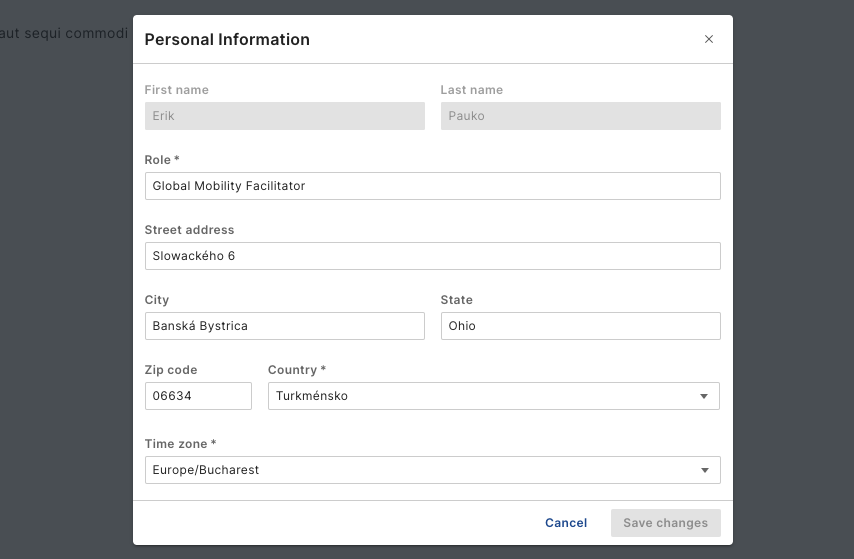Click the disabled First name field
The image size is (854, 559).
pos(284,116)
